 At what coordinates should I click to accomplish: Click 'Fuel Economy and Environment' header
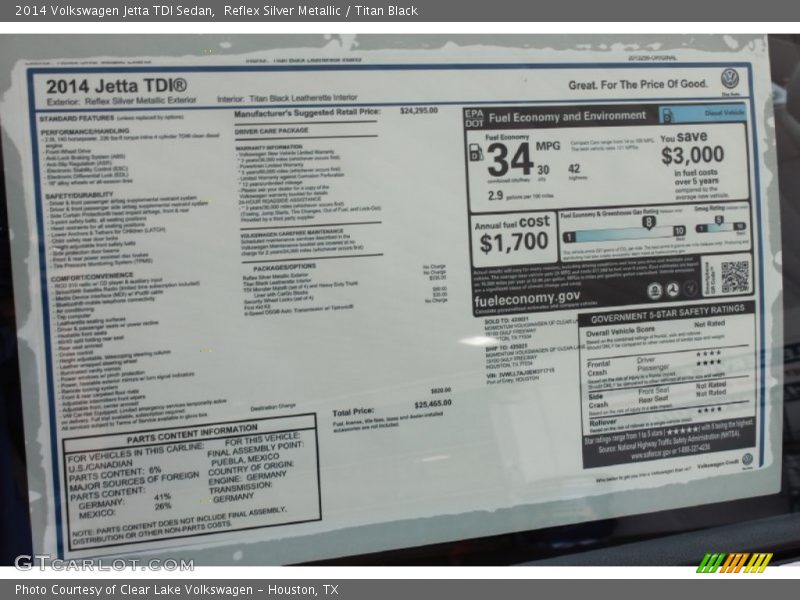click(567, 117)
